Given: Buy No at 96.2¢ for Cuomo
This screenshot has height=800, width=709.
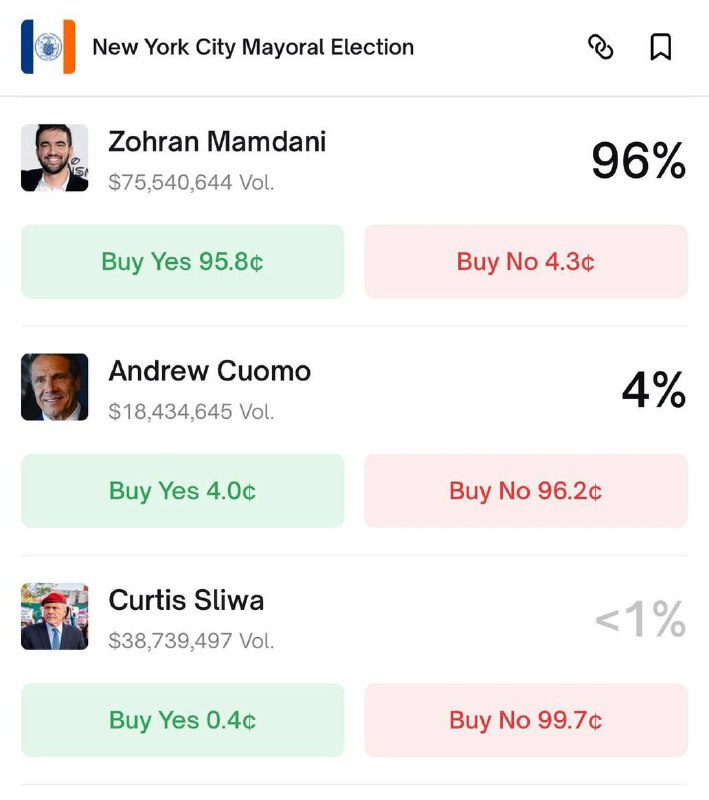Looking at the screenshot, I should tap(525, 490).
